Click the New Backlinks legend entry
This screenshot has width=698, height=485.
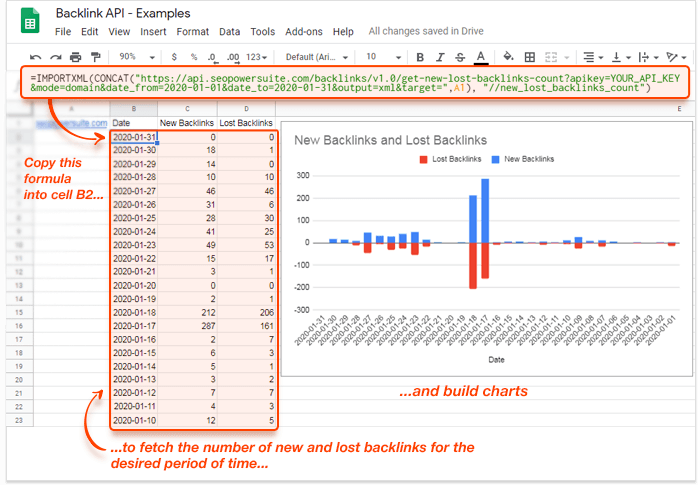pyautogui.click(x=523, y=159)
